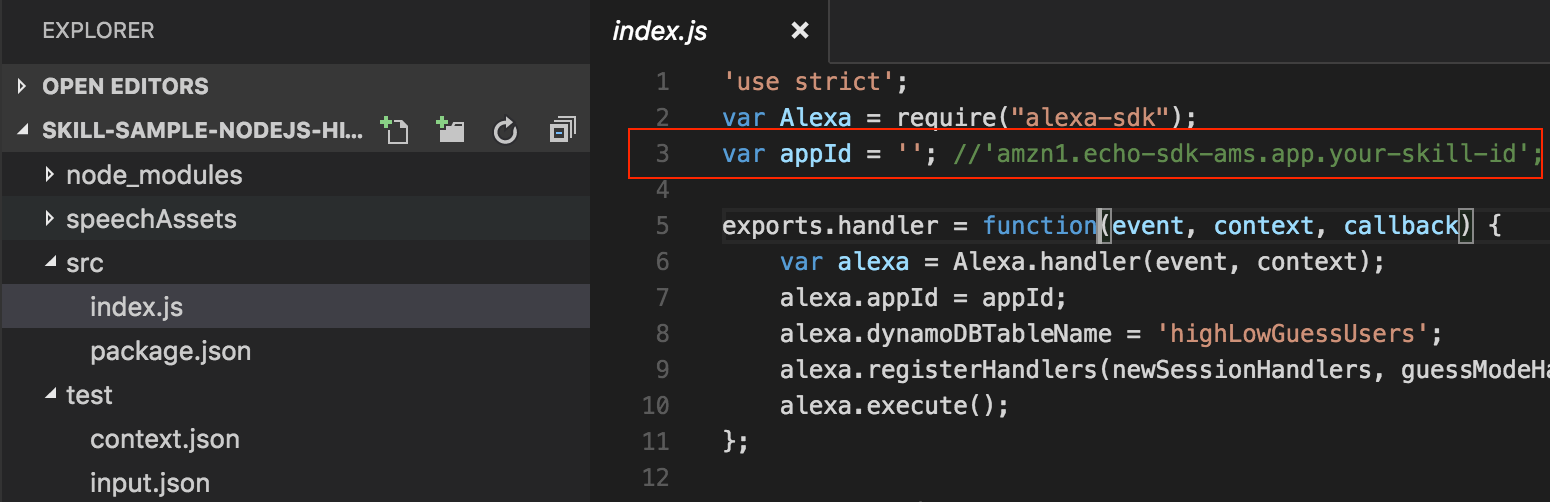
Task: Refresh the Explorer file tree
Action: [506, 130]
